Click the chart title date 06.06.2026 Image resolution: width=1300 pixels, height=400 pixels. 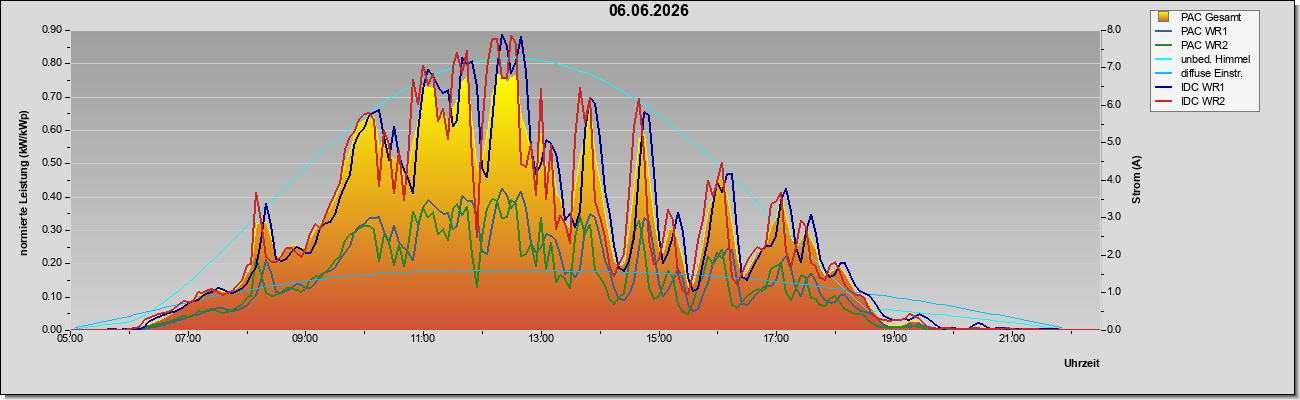pos(649,11)
